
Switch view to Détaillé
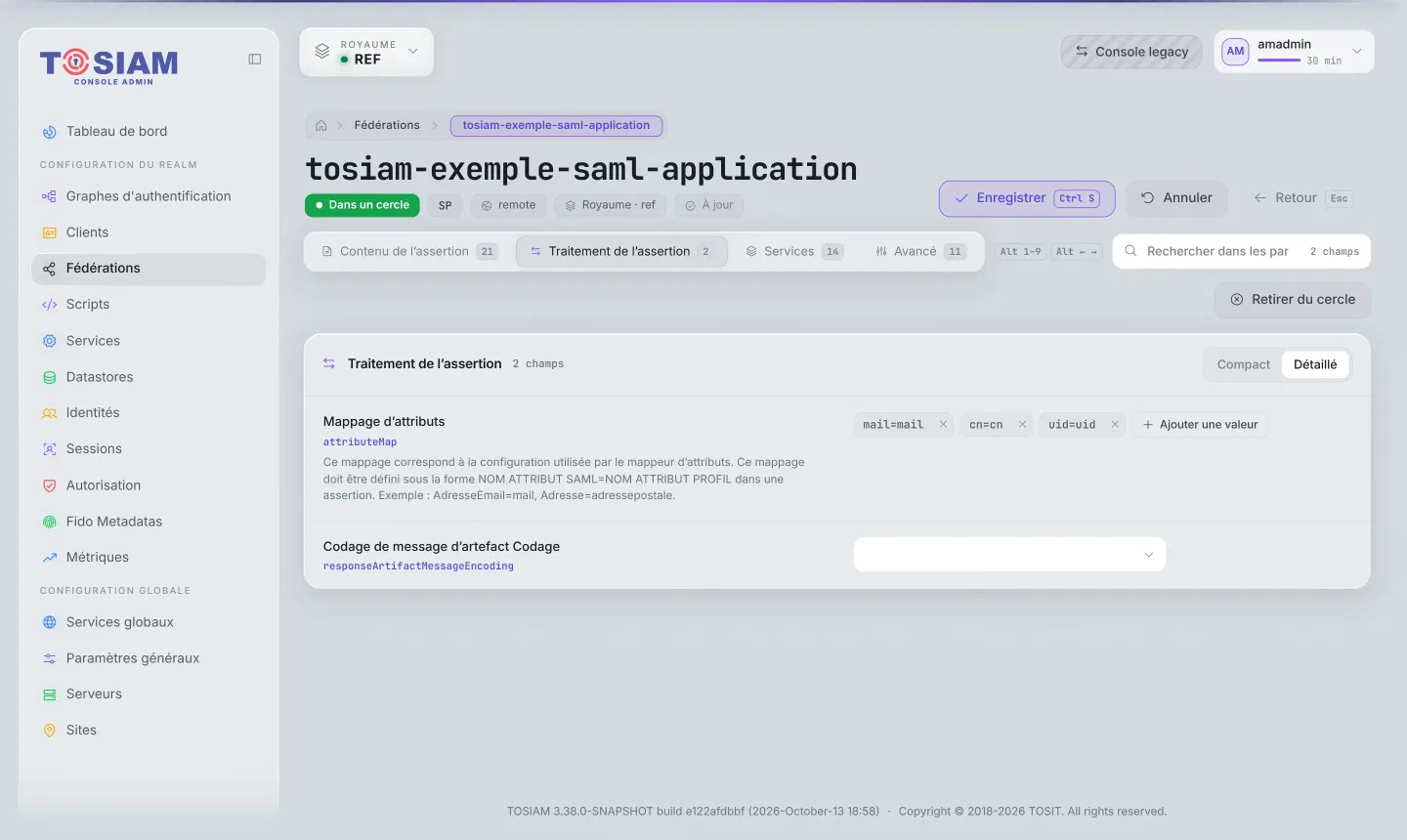1315,364
